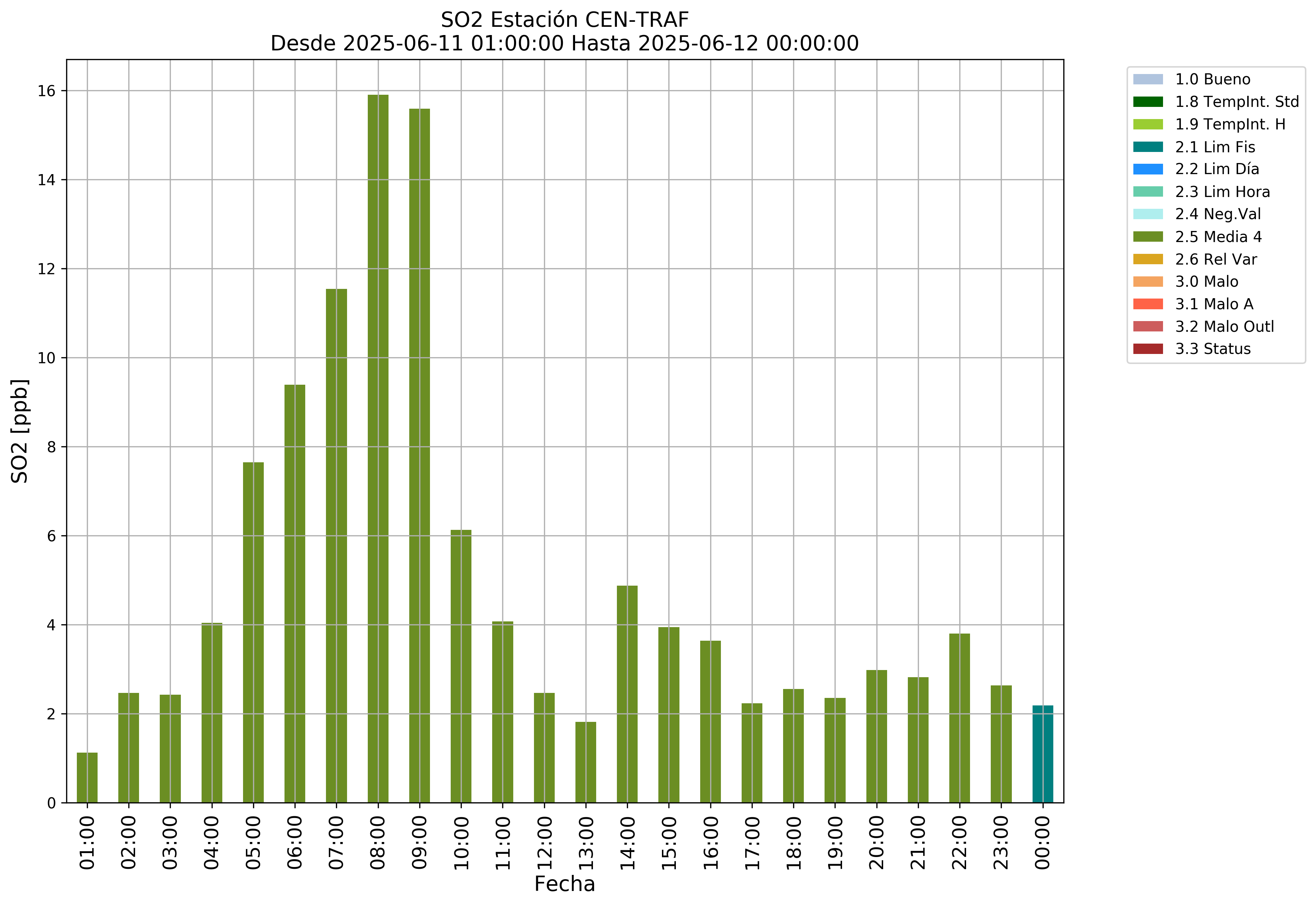Click the tallest bar at 08:00
The image size is (1316, 906).
(378, 448)
